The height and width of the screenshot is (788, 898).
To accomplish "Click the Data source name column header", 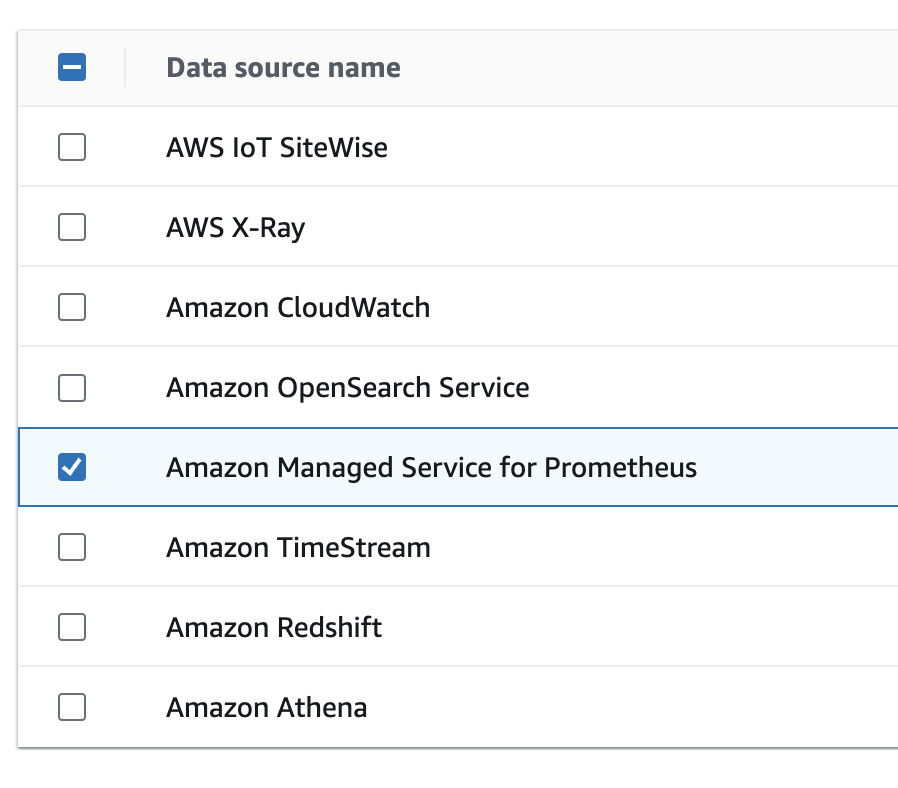I will [283, 68].
